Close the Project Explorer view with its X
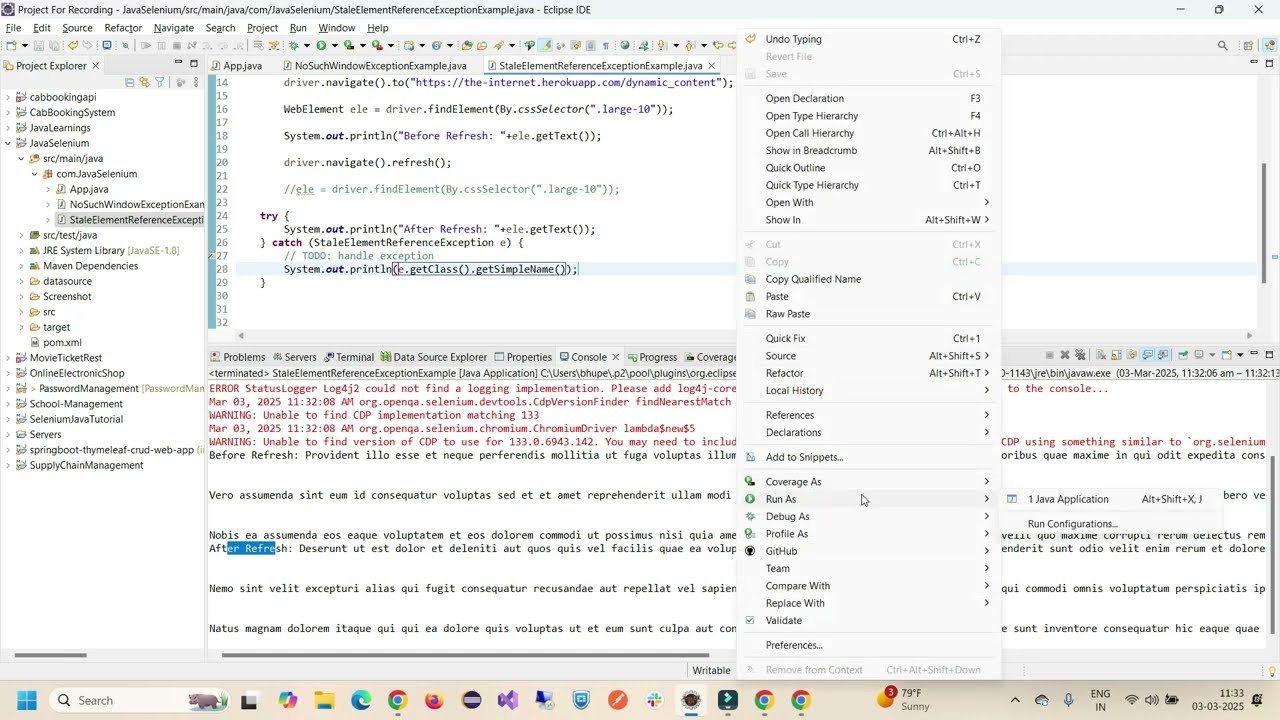Screen dimensions: 1280x720 pos(96,66)
